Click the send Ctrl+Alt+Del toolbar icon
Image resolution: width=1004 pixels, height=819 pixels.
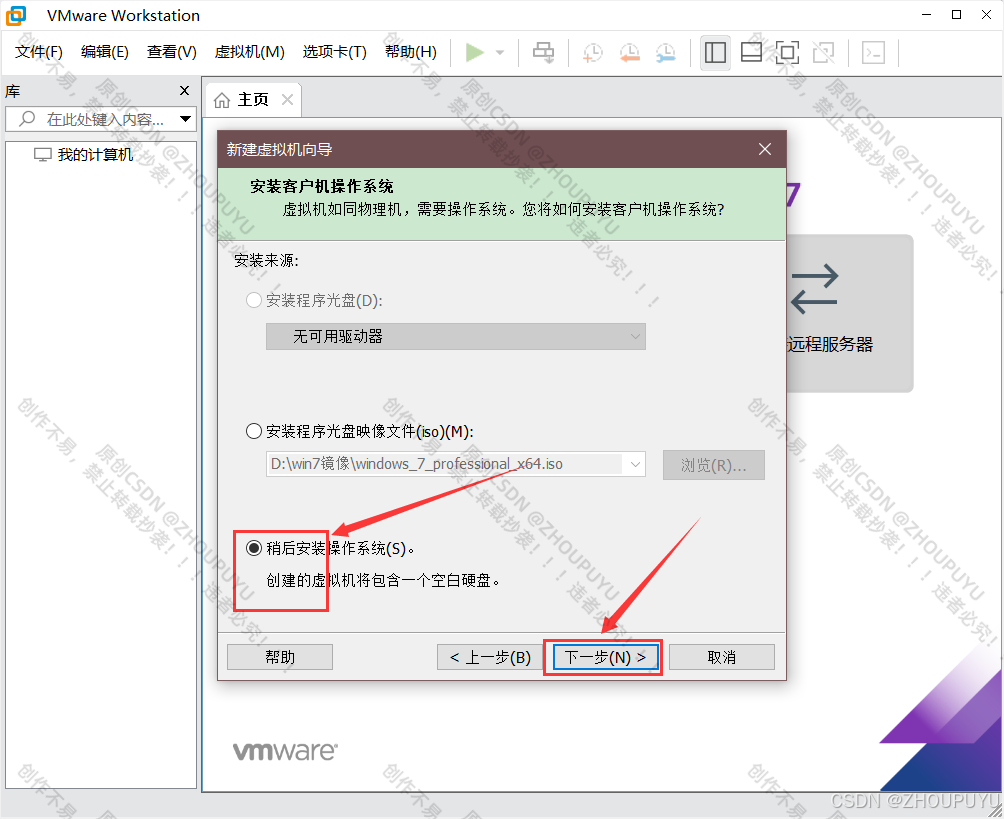(x=544, y=53)
